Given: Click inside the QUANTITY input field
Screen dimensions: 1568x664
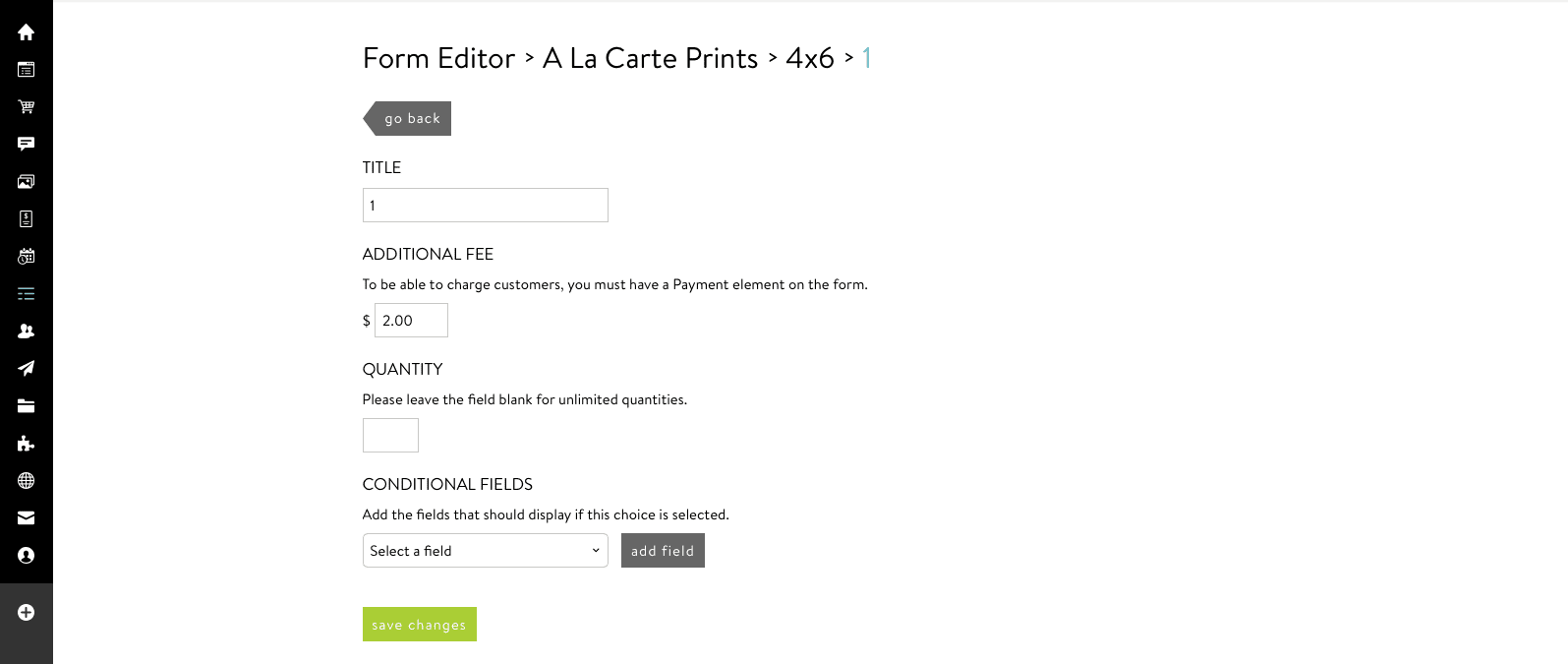Looking at the screenshot, I should pyautogui.click(x=390, y=435).
